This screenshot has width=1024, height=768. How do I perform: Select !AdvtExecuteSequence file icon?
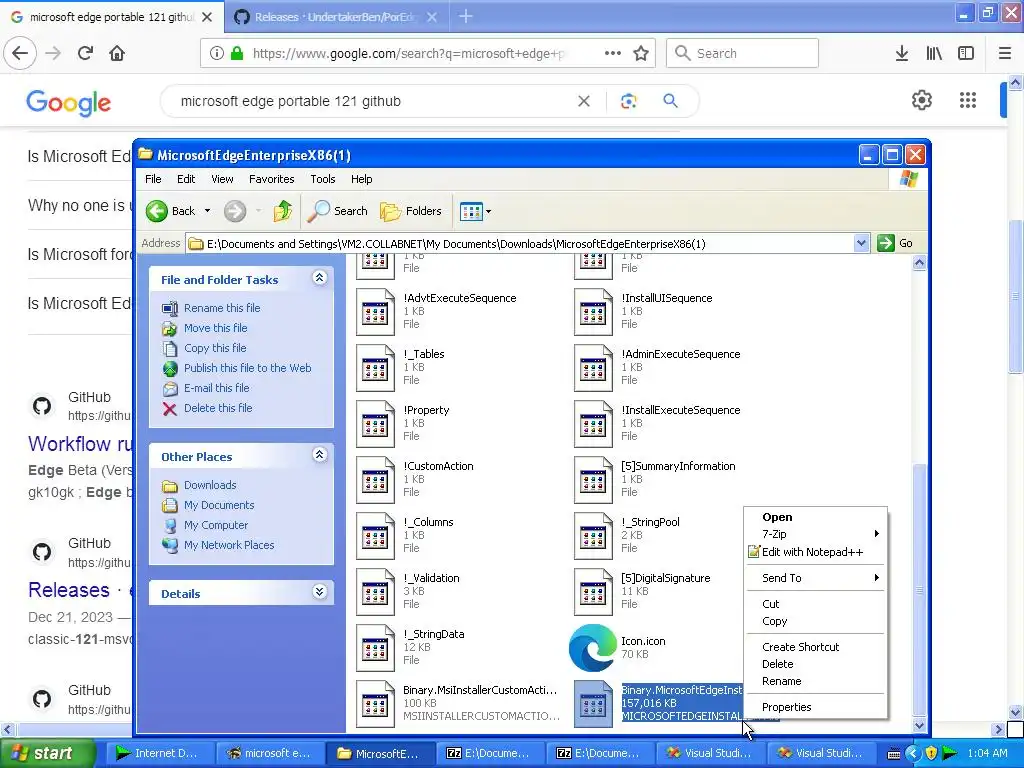pos(376,312)
